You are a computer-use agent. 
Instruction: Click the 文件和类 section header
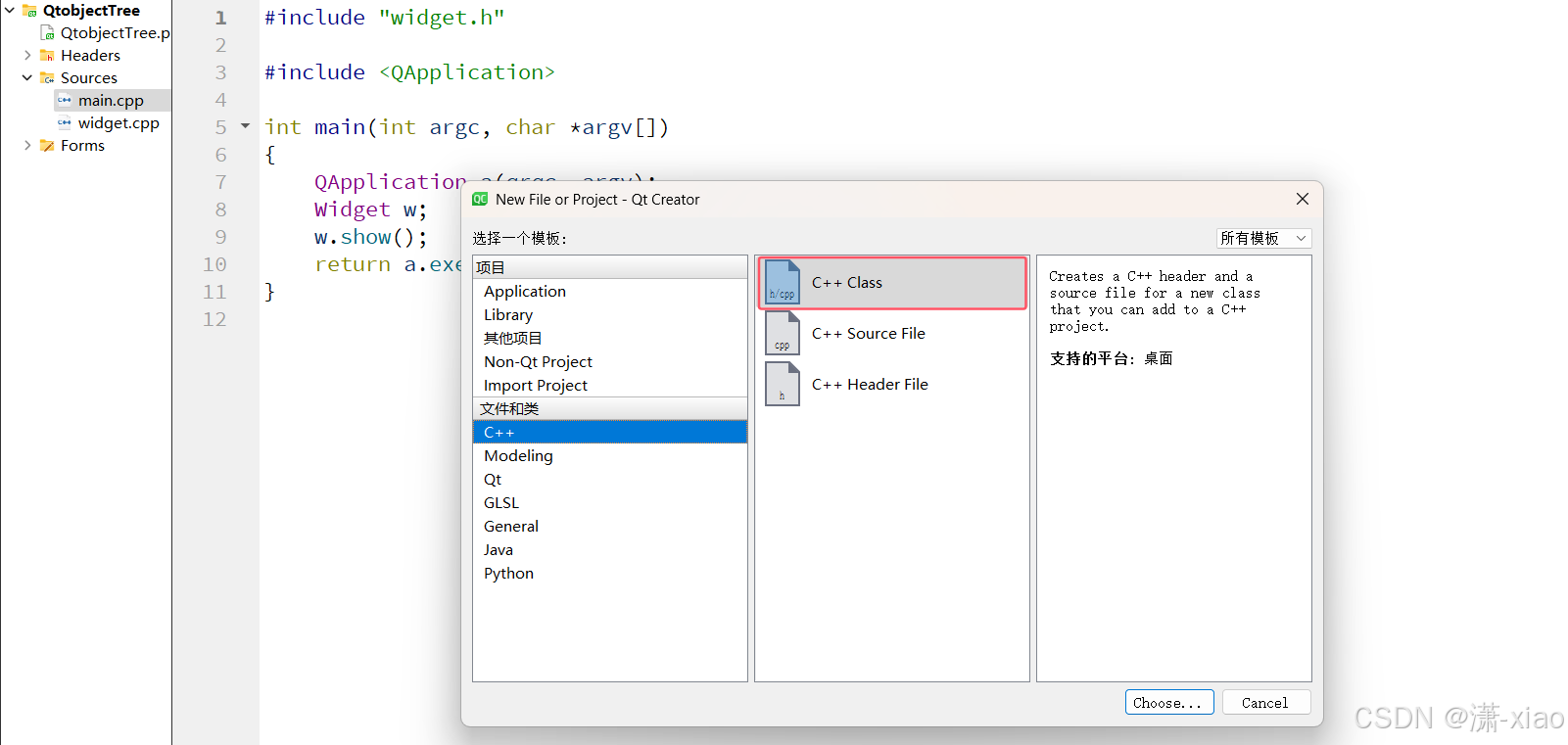609,408
